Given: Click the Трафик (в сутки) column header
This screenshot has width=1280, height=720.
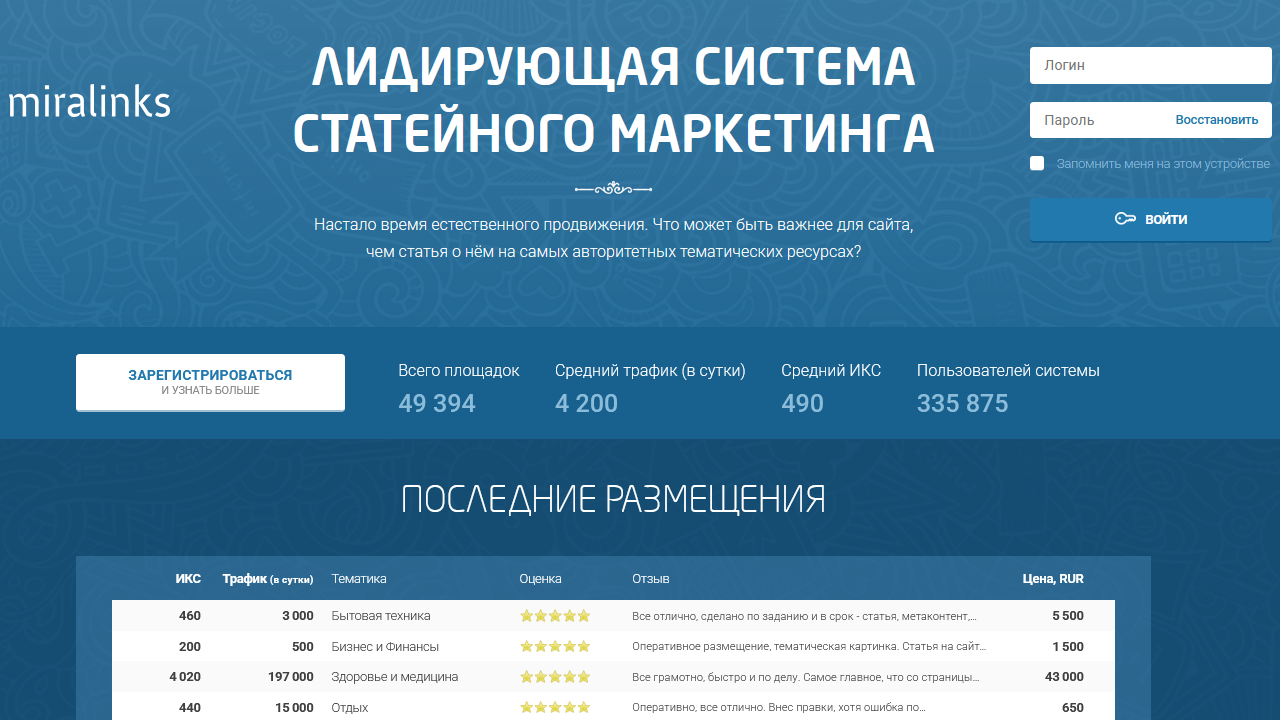Looking at the screenshot, I should pos(267,579).
